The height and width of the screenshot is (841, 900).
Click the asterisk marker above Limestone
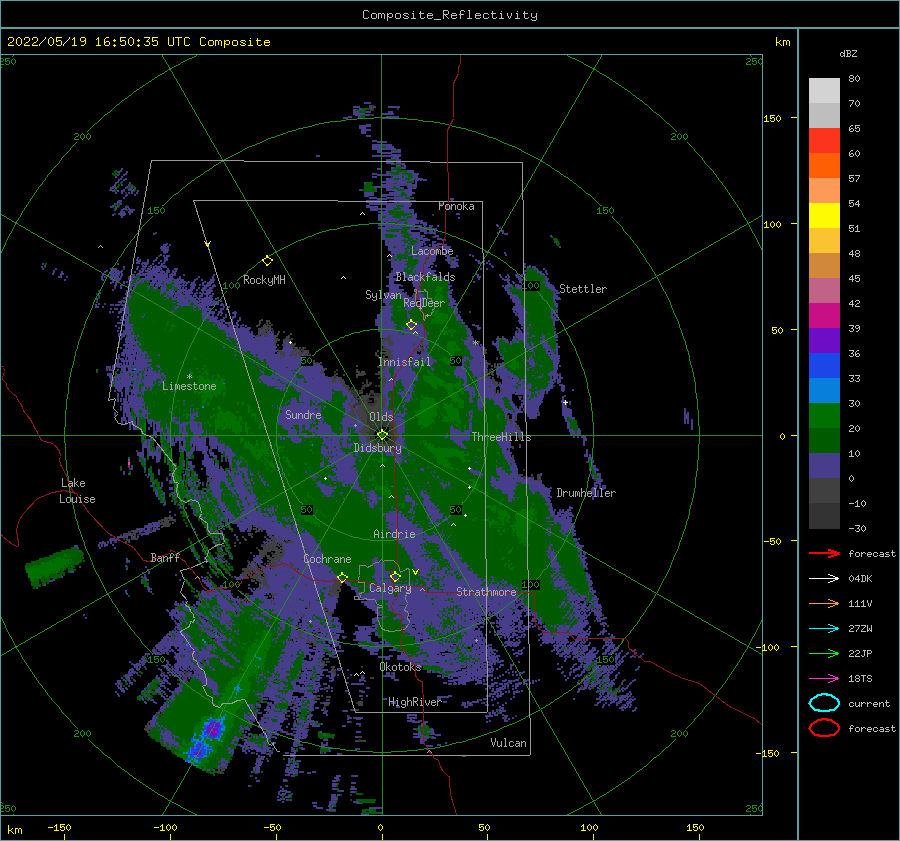click(189, 377)
